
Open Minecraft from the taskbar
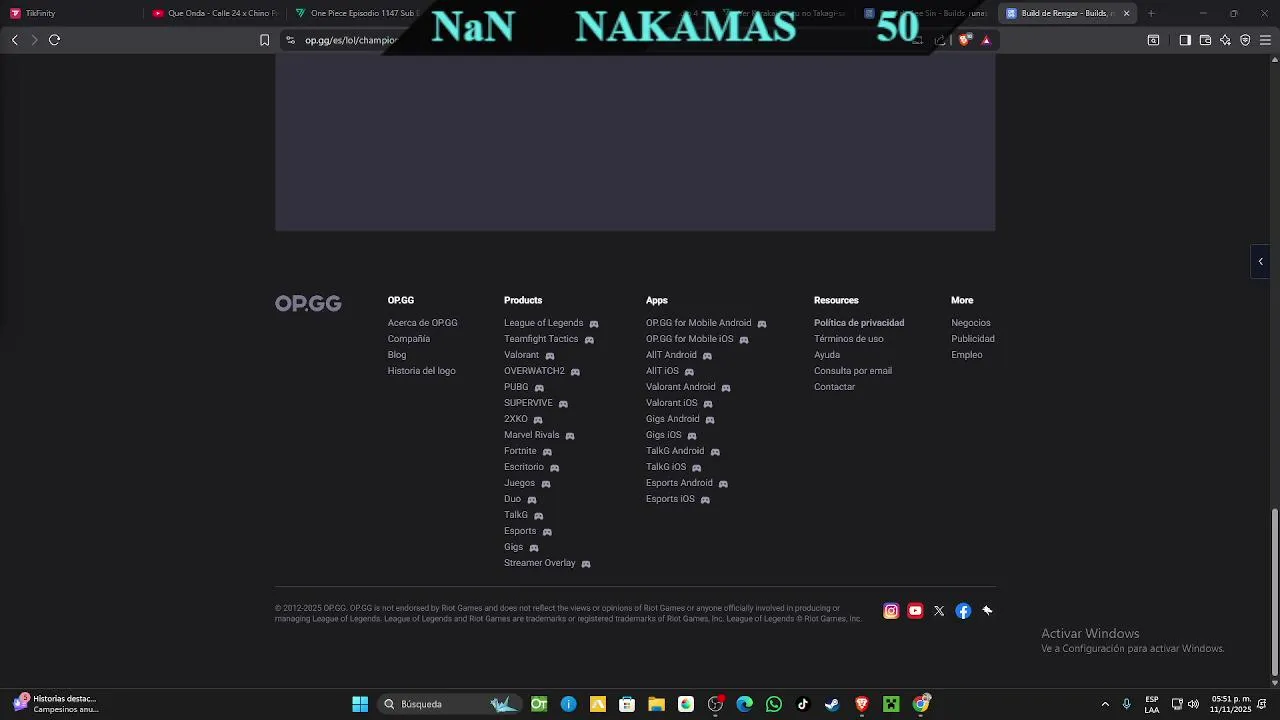coord(891,704)
